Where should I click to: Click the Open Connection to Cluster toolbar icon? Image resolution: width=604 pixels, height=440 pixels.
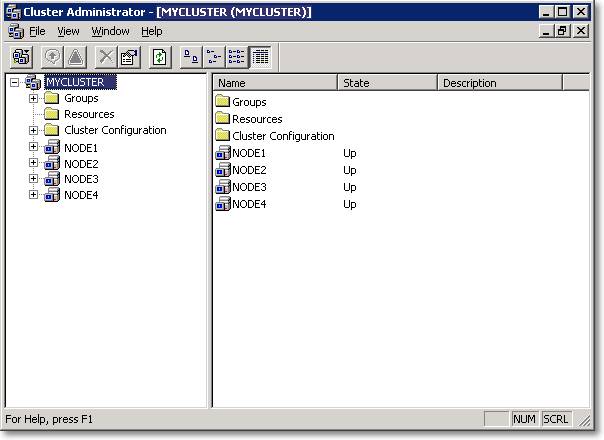pyautogui.click(x=21, y=57)
